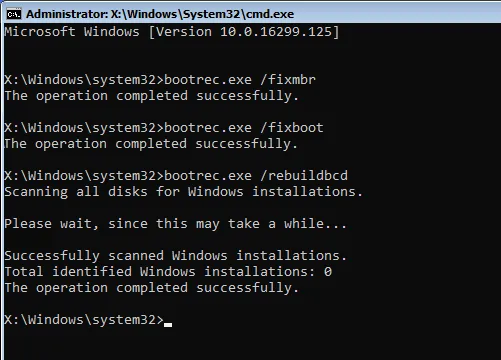Click the bootrec.exe /fixboot command line

pyautogui.click(x=164, y=128)
